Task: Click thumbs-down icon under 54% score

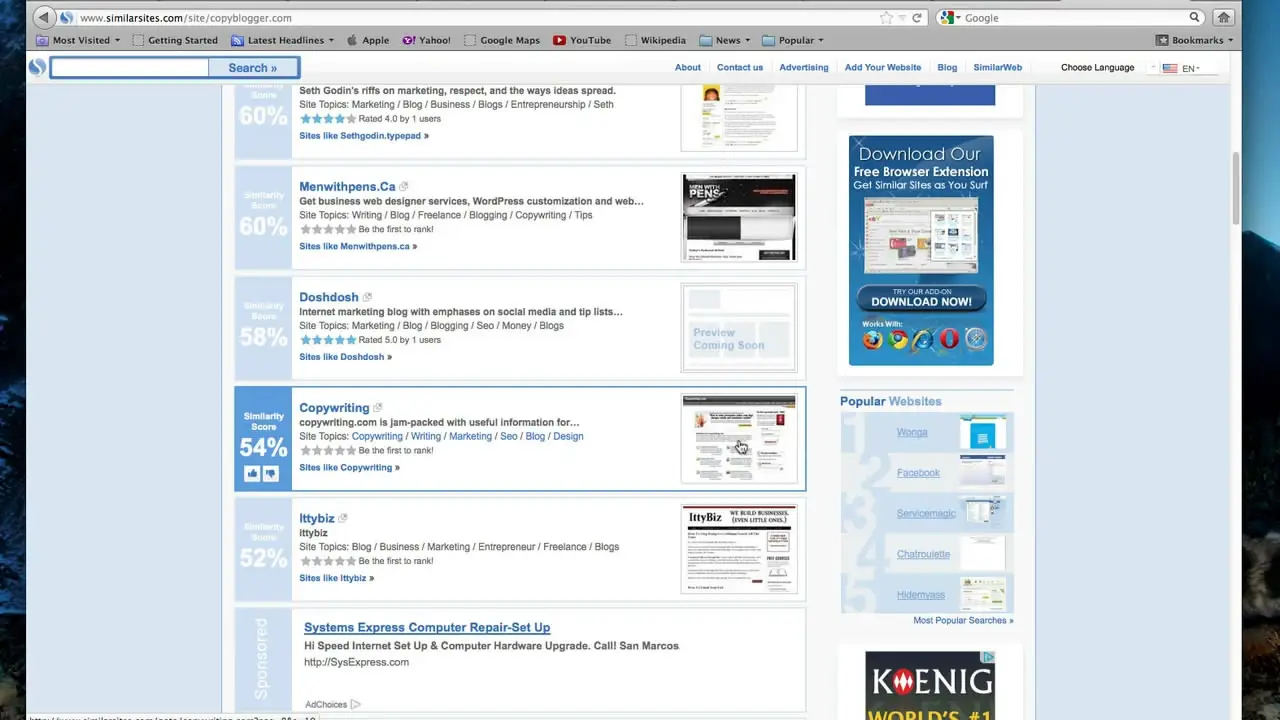Action: (270, 474)
